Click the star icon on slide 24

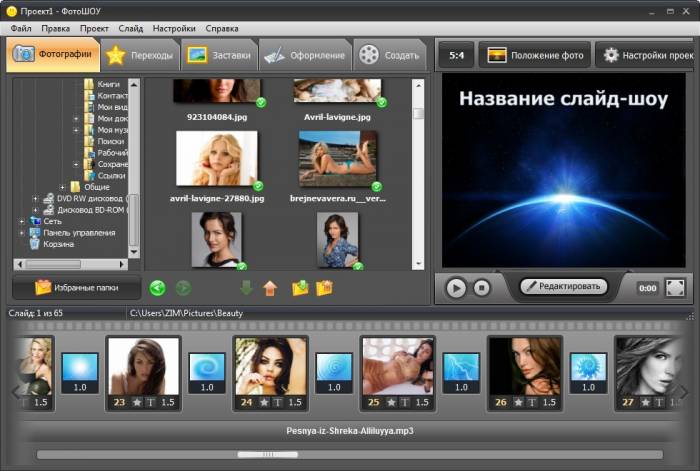(264, 402)
